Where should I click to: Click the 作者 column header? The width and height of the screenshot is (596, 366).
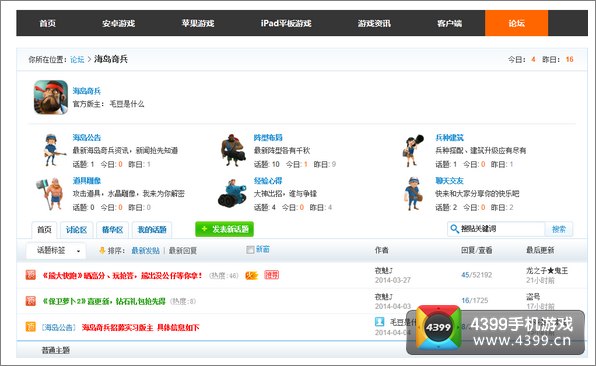click(x=382, y=250)
